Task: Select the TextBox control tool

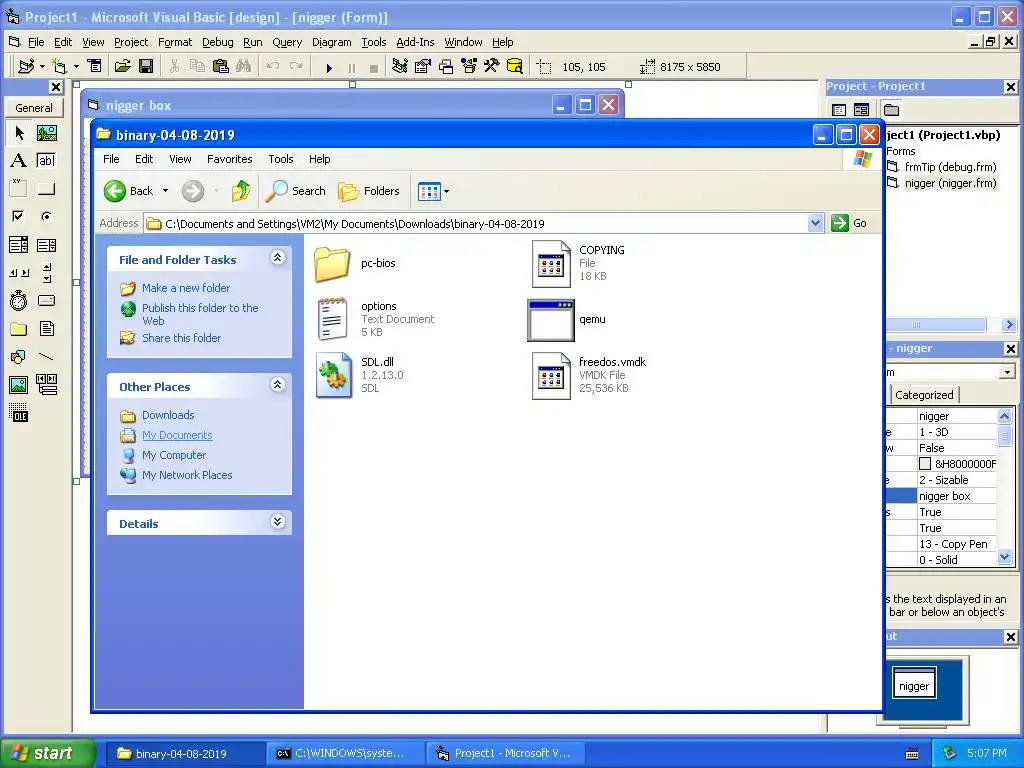Action: tap(46, 161)
